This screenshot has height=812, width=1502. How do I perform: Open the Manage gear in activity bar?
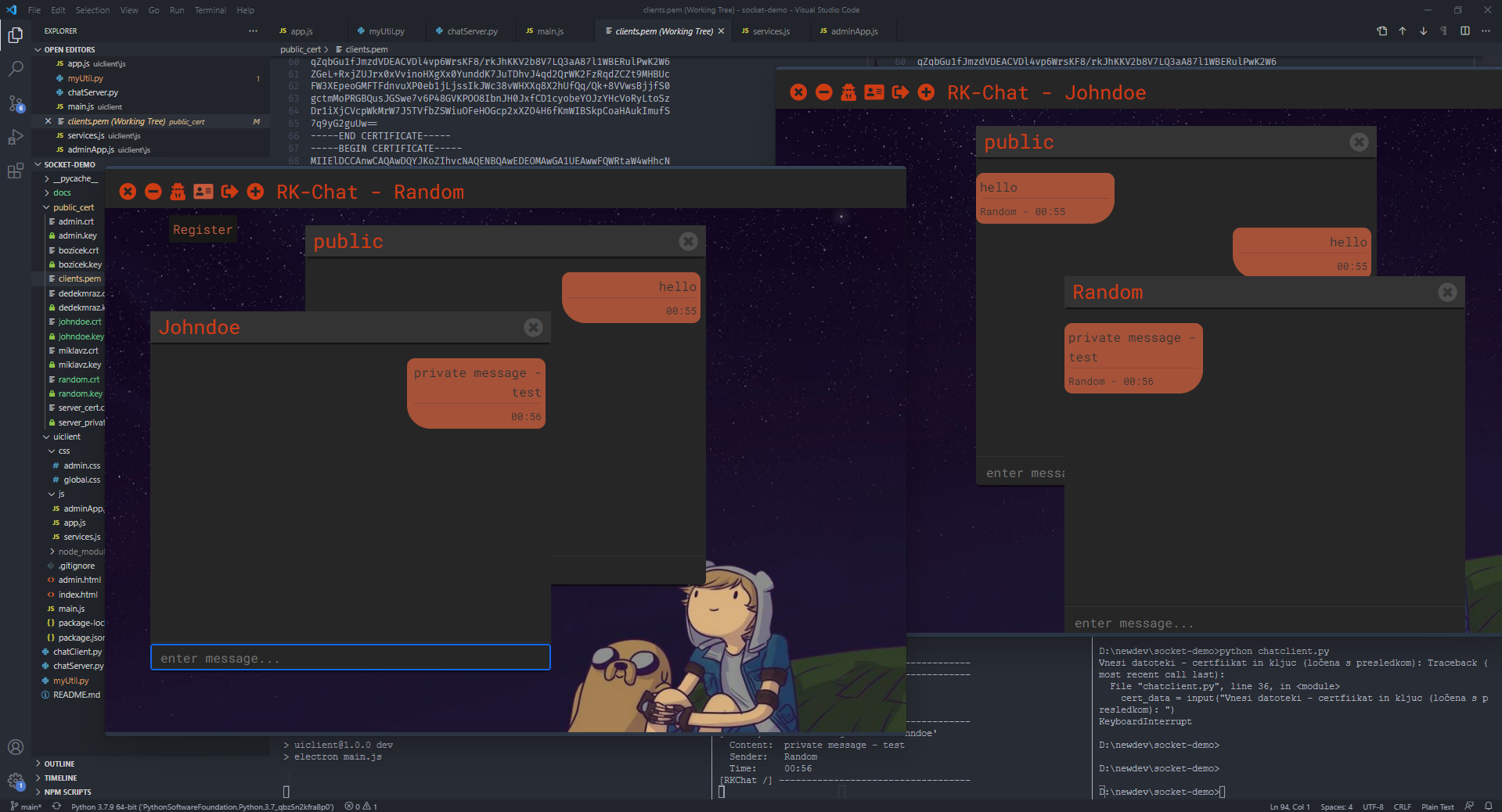coord(16,781)
